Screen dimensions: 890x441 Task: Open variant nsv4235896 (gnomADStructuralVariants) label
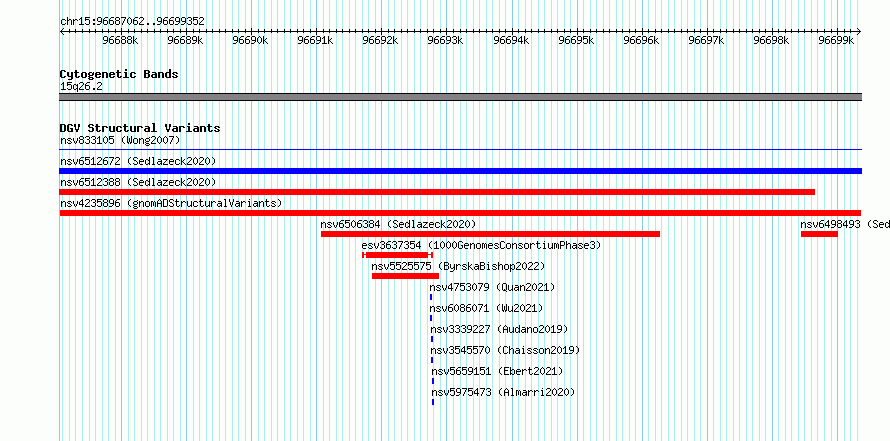tap(171, 203)
